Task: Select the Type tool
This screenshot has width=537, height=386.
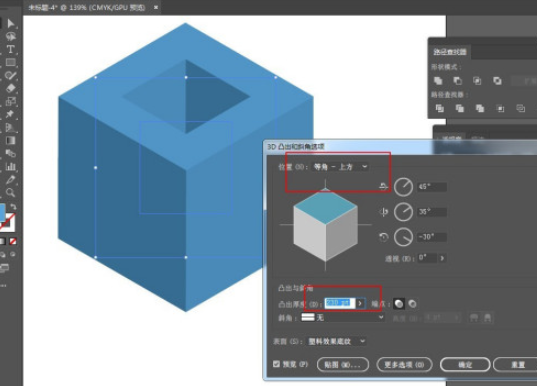Action: (11, 49)
